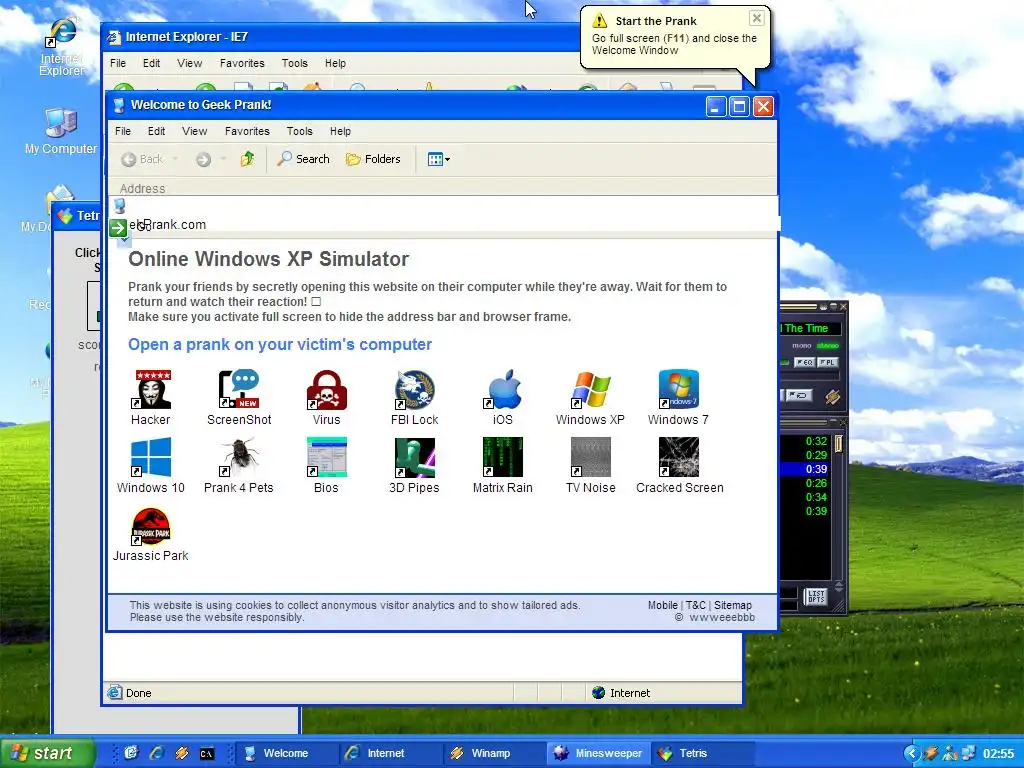Switch to Winamp taskbar button

(x=494, y=753)
